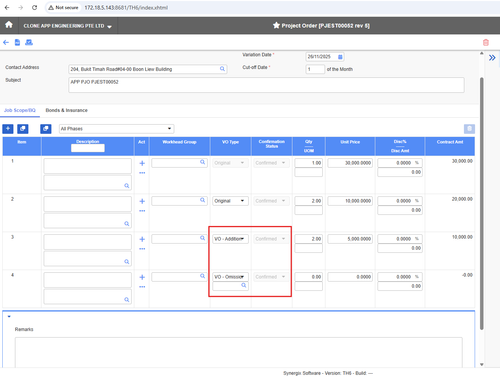Expand the side panel with double chevron
Viewport: 500px width, 377px height.
(x=492, y=58)
